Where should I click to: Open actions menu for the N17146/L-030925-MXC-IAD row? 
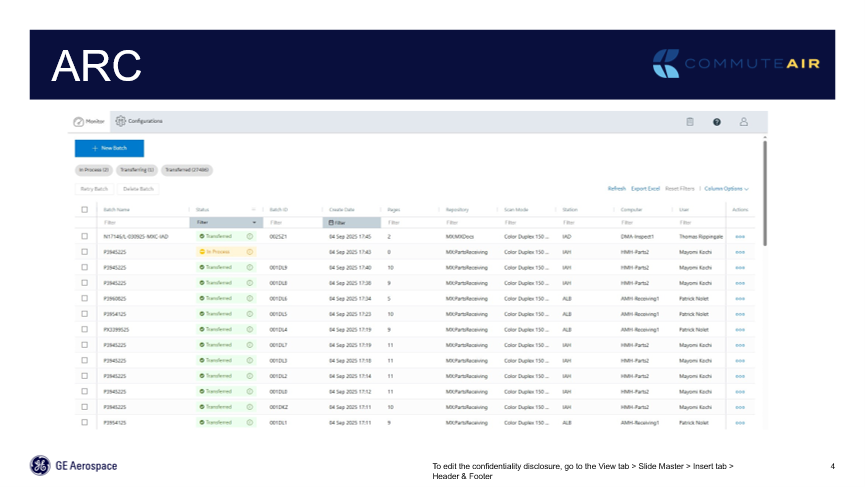coord(740,236)
